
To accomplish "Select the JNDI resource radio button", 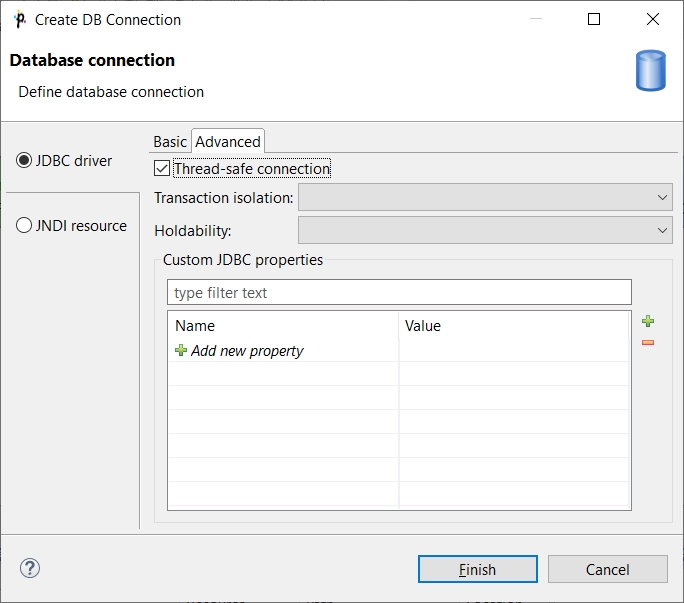I will 25,226.
